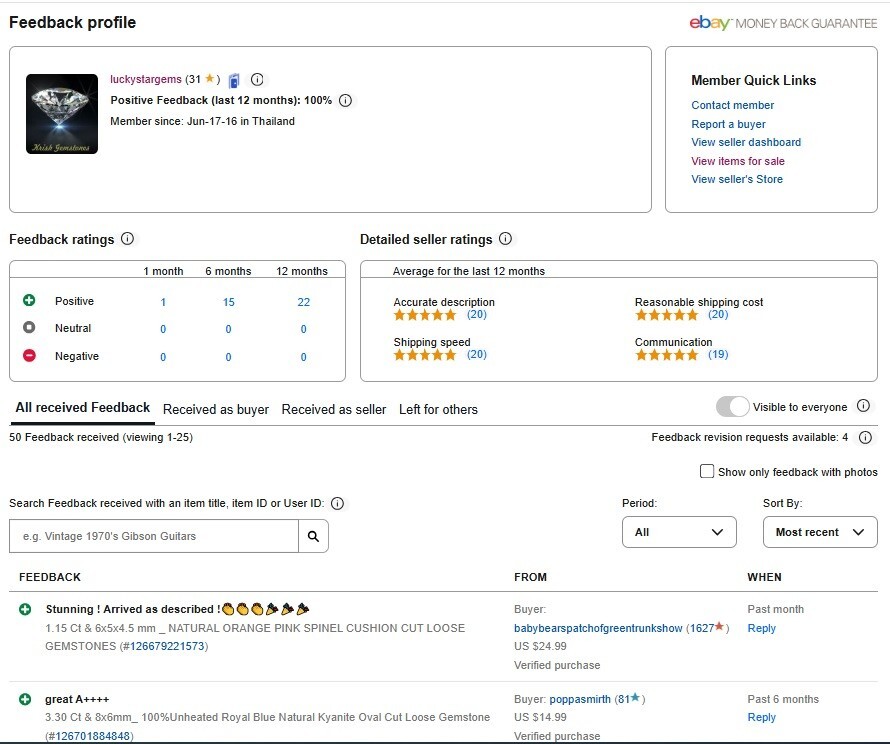
Task: Click info icon by Feedback revision requests
Action: point(865,437)
